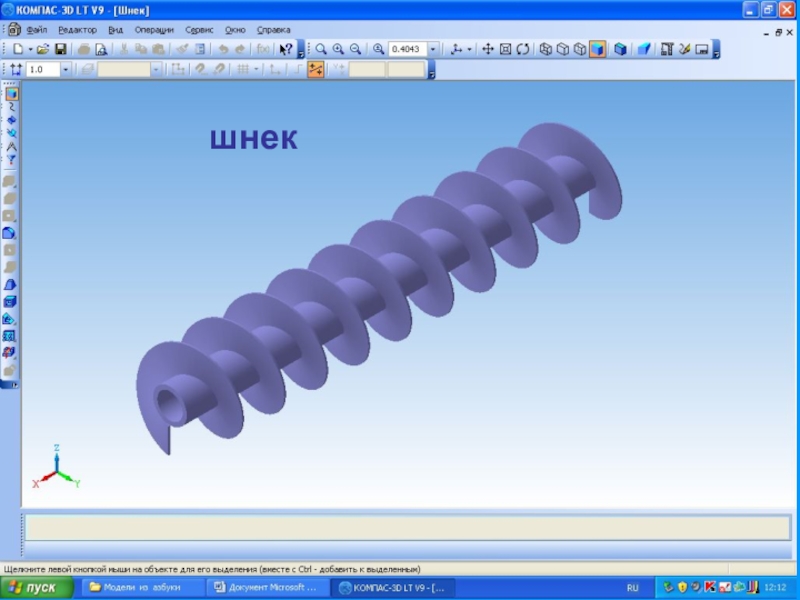Switch to thin hidden lines display
The image size is (800, 600).
[x=580, y=49]
